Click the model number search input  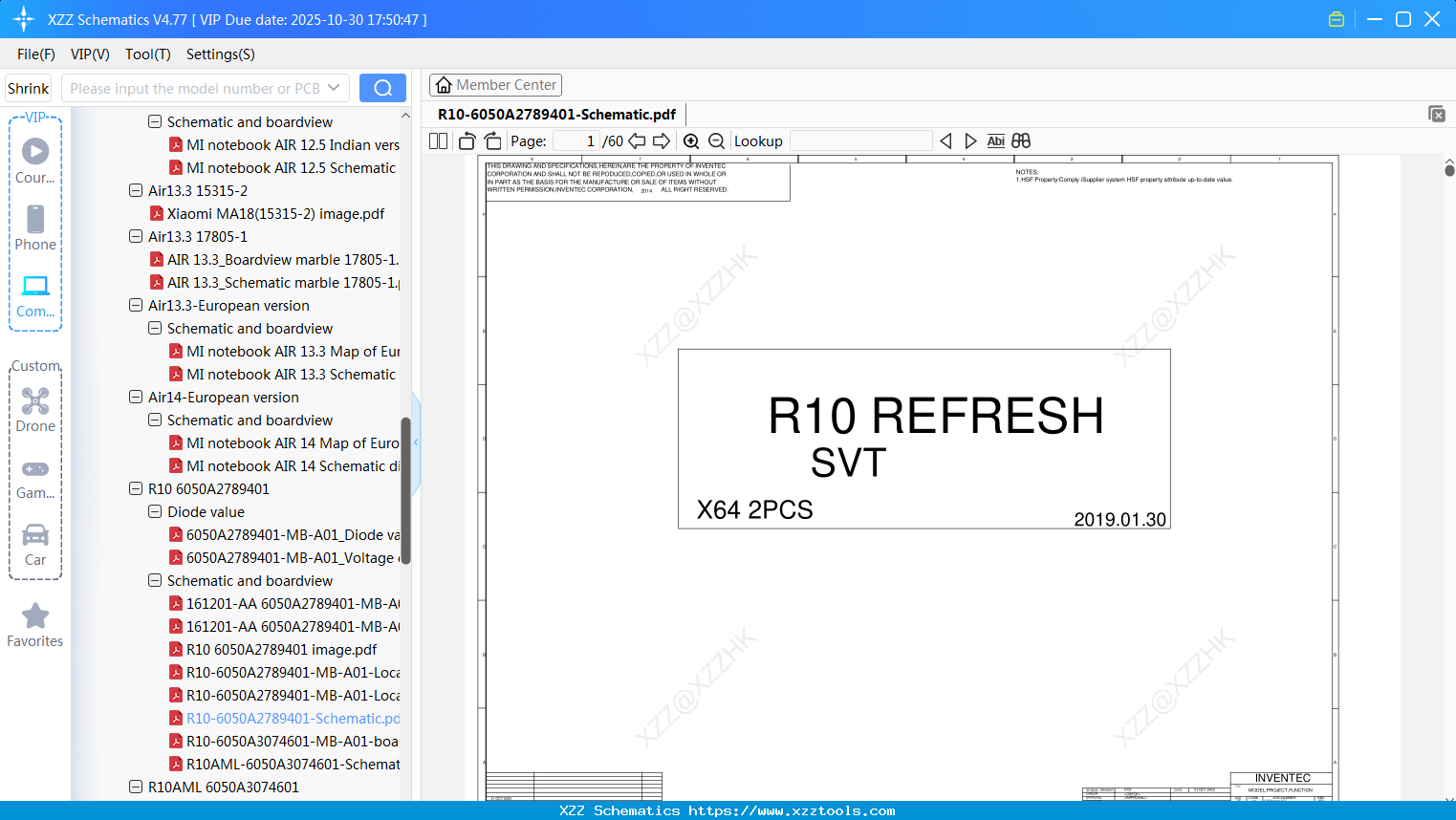tap(195, 88)
